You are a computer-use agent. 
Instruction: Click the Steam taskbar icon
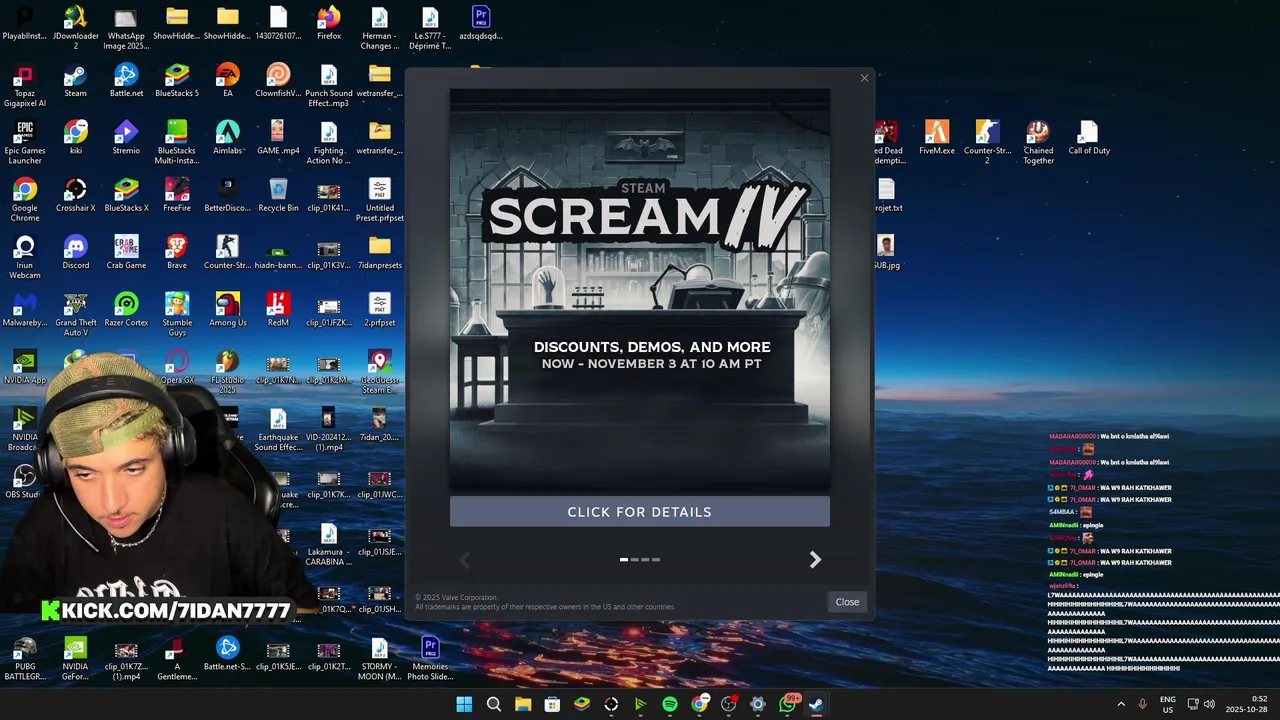click(x=816, y=704)
